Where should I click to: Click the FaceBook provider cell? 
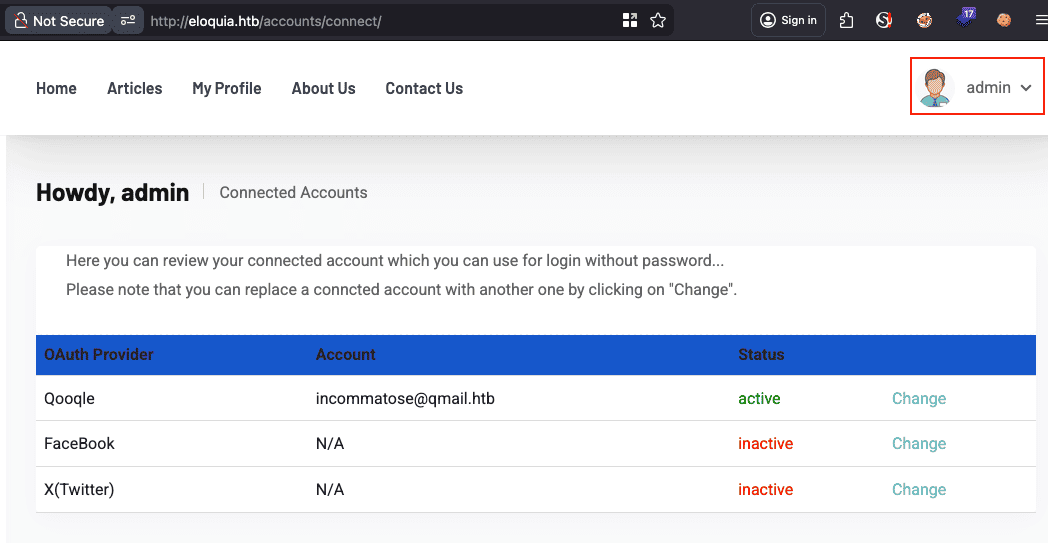(80, 443)
